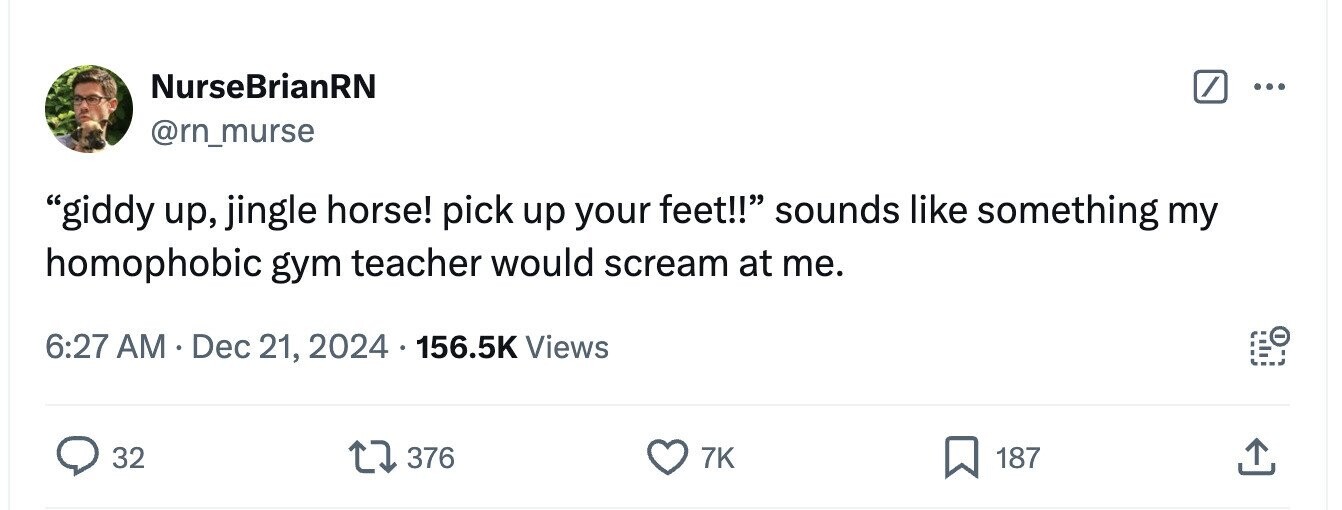Open the three-dot more options menu
Screen dimensions: 1342x510
1268,88
